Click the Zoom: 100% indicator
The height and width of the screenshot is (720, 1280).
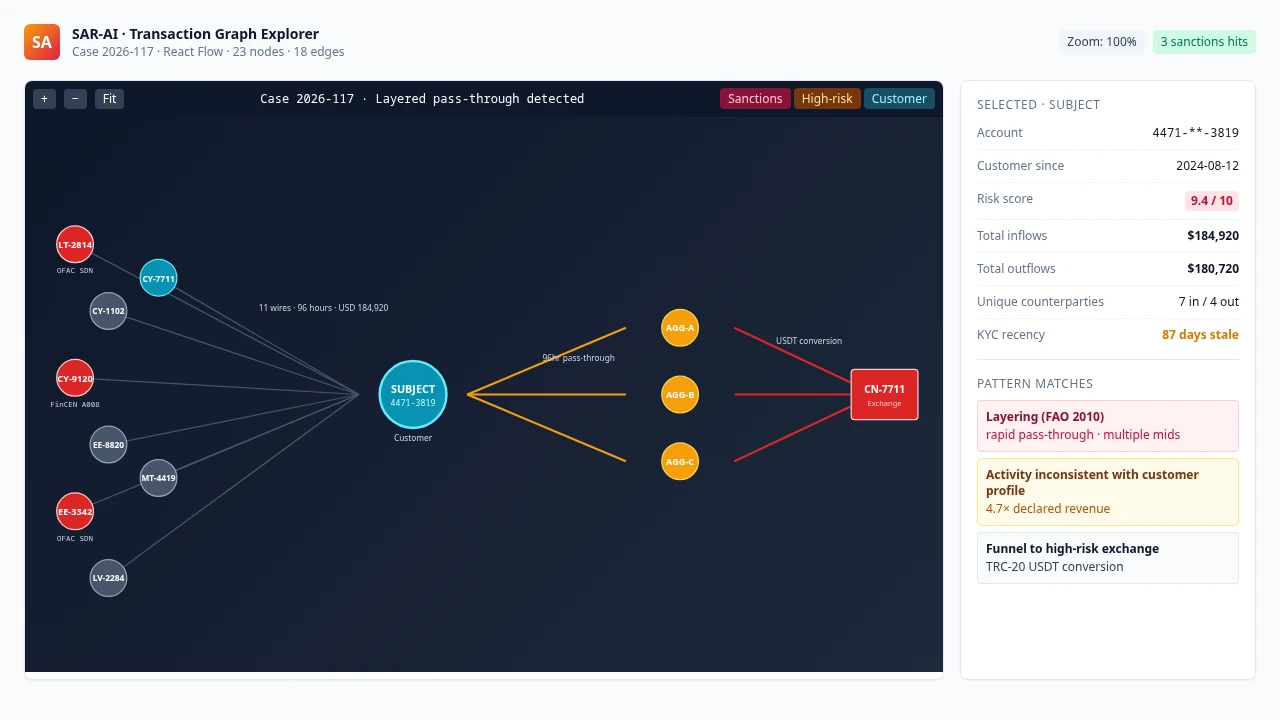pos(1102,42)
